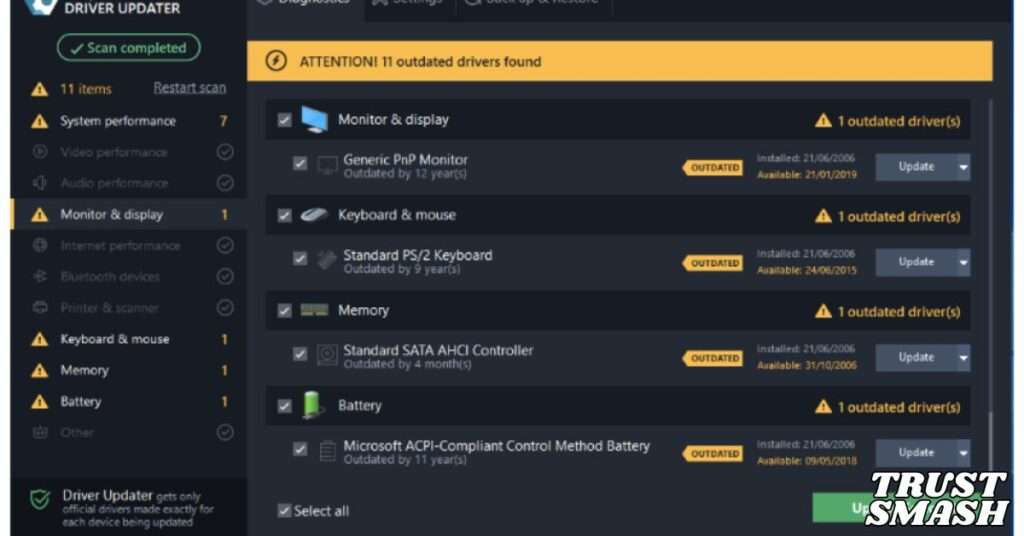Select Keyboard & mouse in the sidebar
1024x536 pixels.
click(114, 339)
